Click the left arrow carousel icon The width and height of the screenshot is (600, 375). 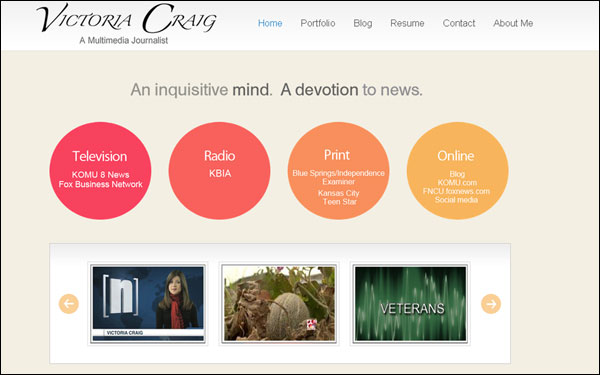[69, 304]
